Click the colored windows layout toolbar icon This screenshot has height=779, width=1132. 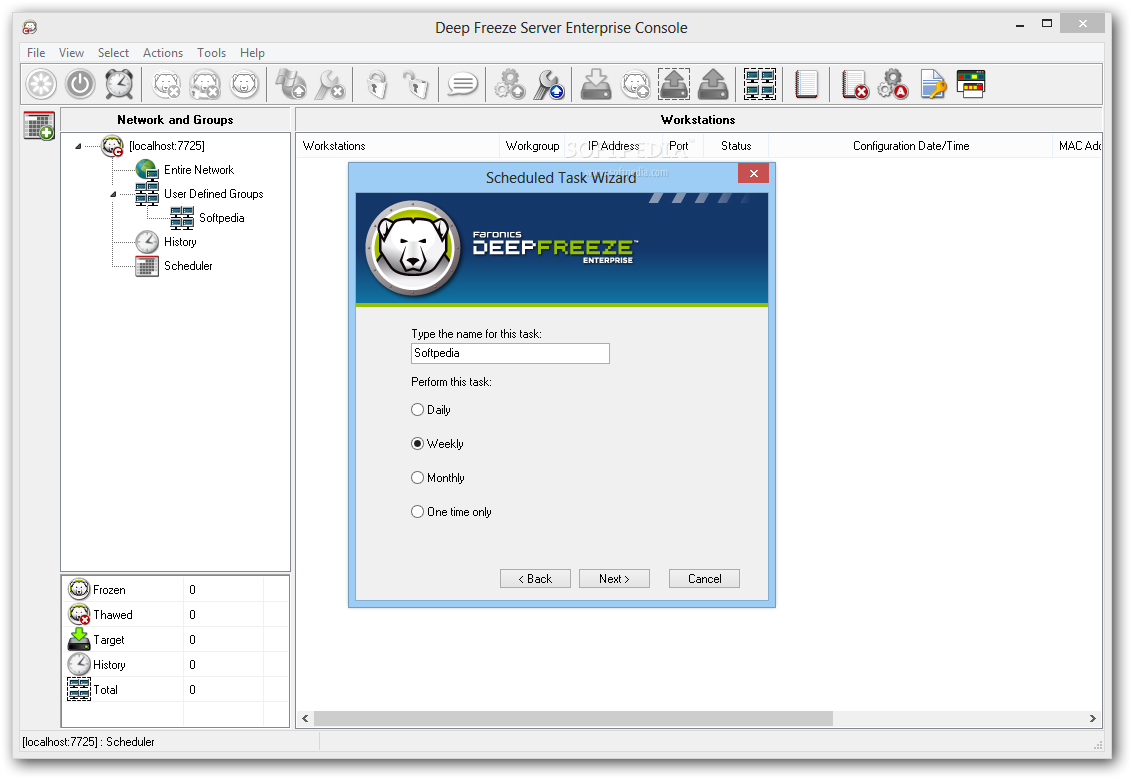971,84
